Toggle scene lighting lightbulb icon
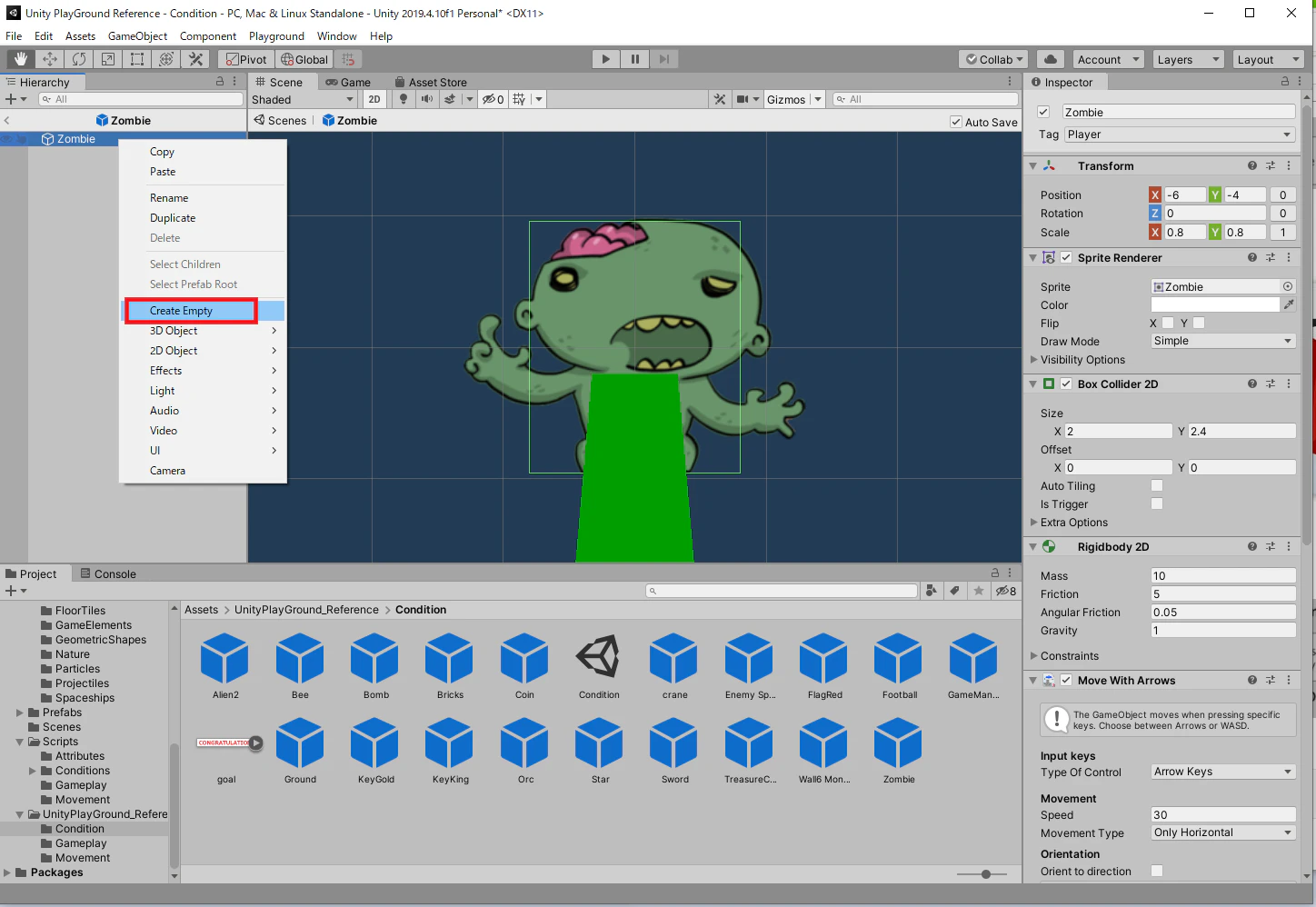The height and width of the screenshot is (907, 1316). tap(404, 99)
